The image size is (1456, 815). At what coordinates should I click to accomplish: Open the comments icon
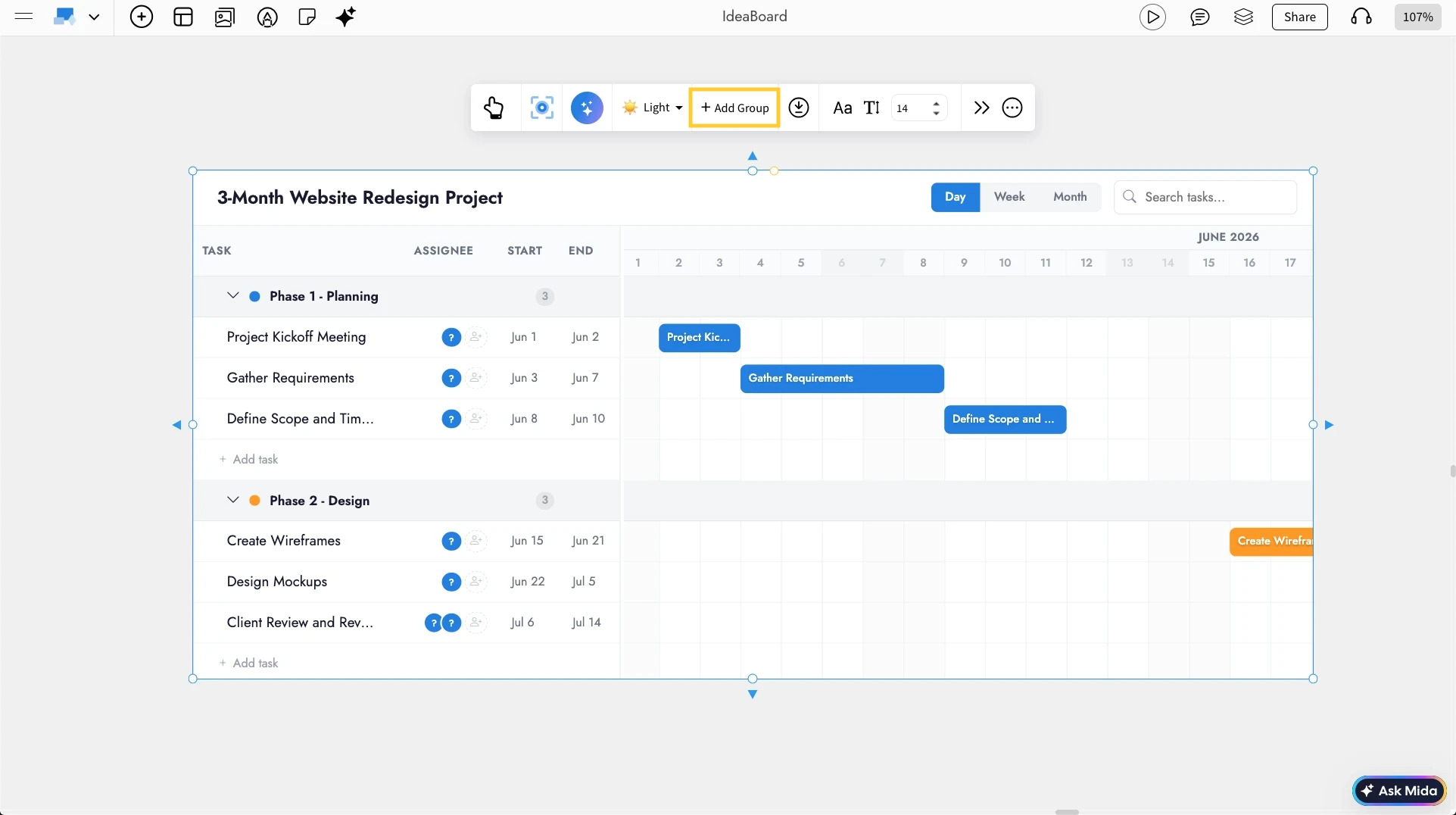(x=1200, y=17)
